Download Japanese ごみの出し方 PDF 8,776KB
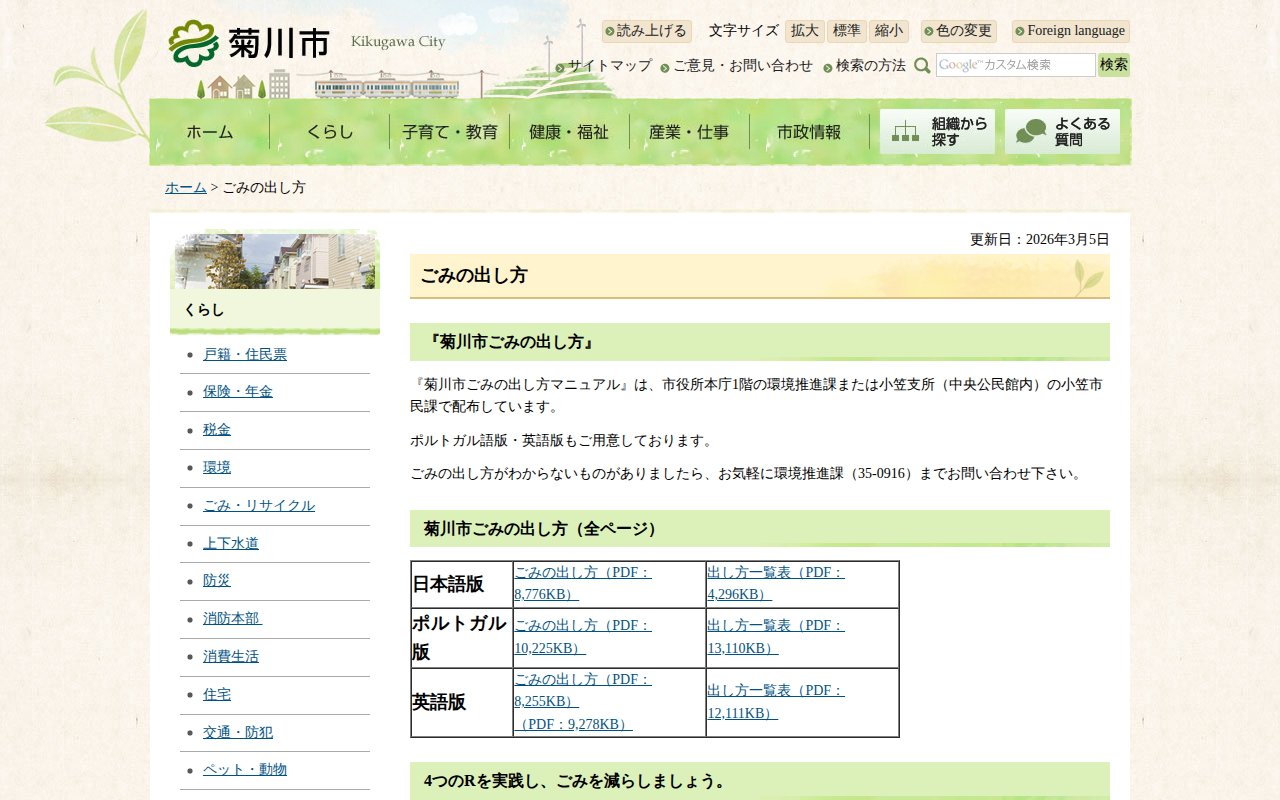 [x=583, y=584]
